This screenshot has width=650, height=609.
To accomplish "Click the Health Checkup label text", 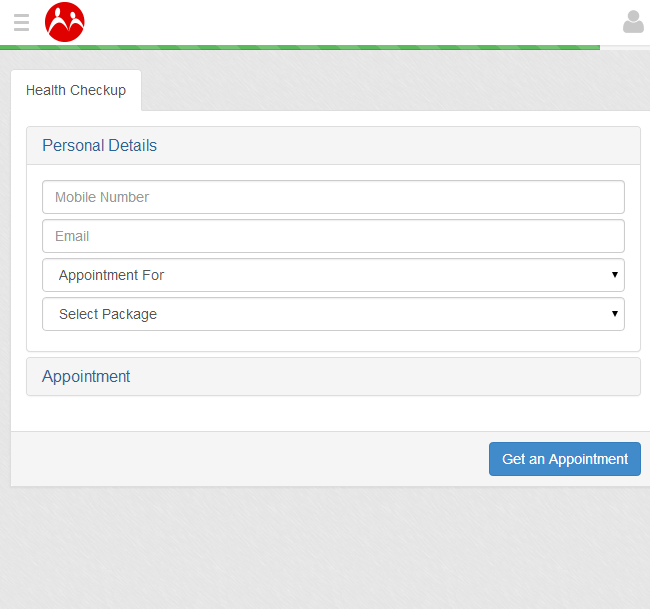I will (x=76, y=90).
